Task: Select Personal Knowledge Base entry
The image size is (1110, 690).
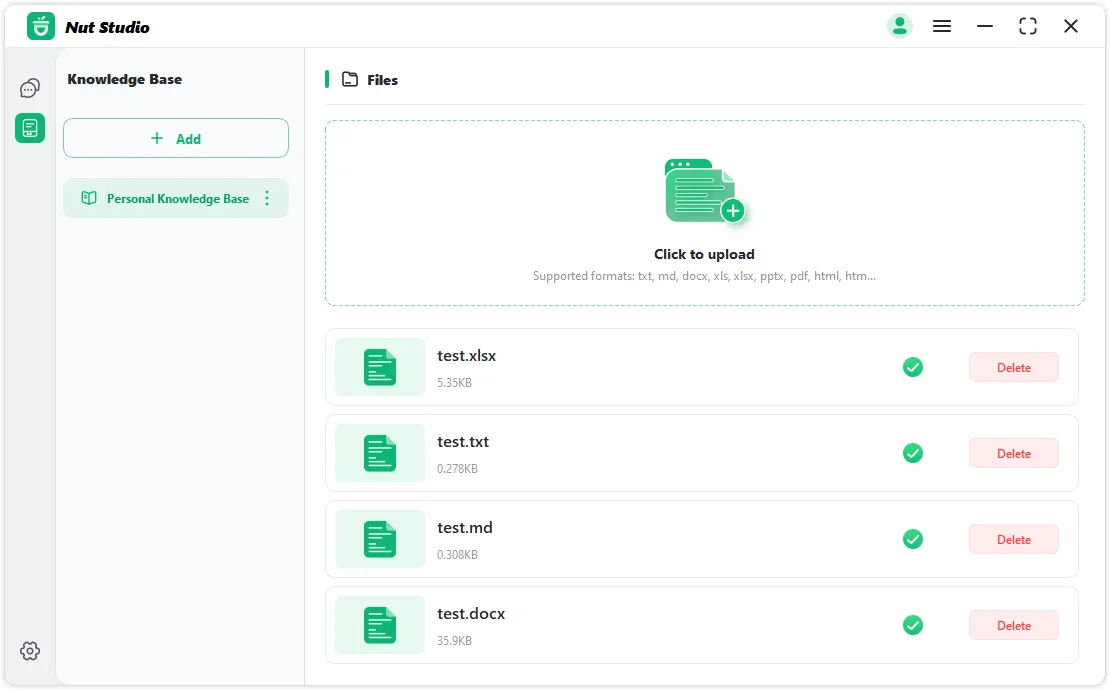Action: coord(176,198)
